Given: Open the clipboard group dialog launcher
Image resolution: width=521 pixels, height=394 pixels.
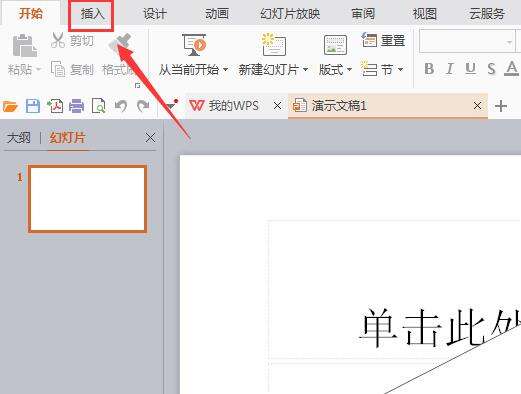Looking at the screenshot, I should (x=137, y=86).
